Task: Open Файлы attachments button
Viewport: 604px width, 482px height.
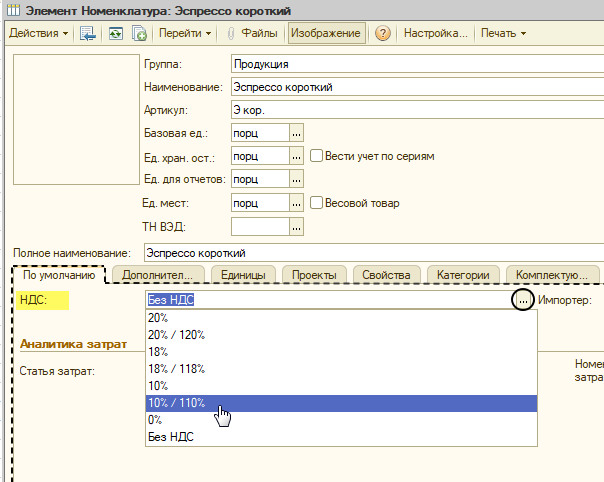Action: click(x=253, y=33)
